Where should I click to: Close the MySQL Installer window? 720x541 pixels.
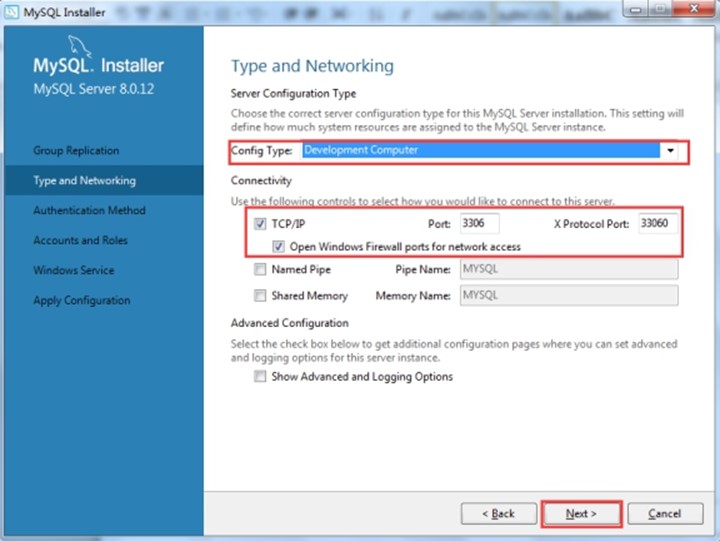tap(694, 9)
